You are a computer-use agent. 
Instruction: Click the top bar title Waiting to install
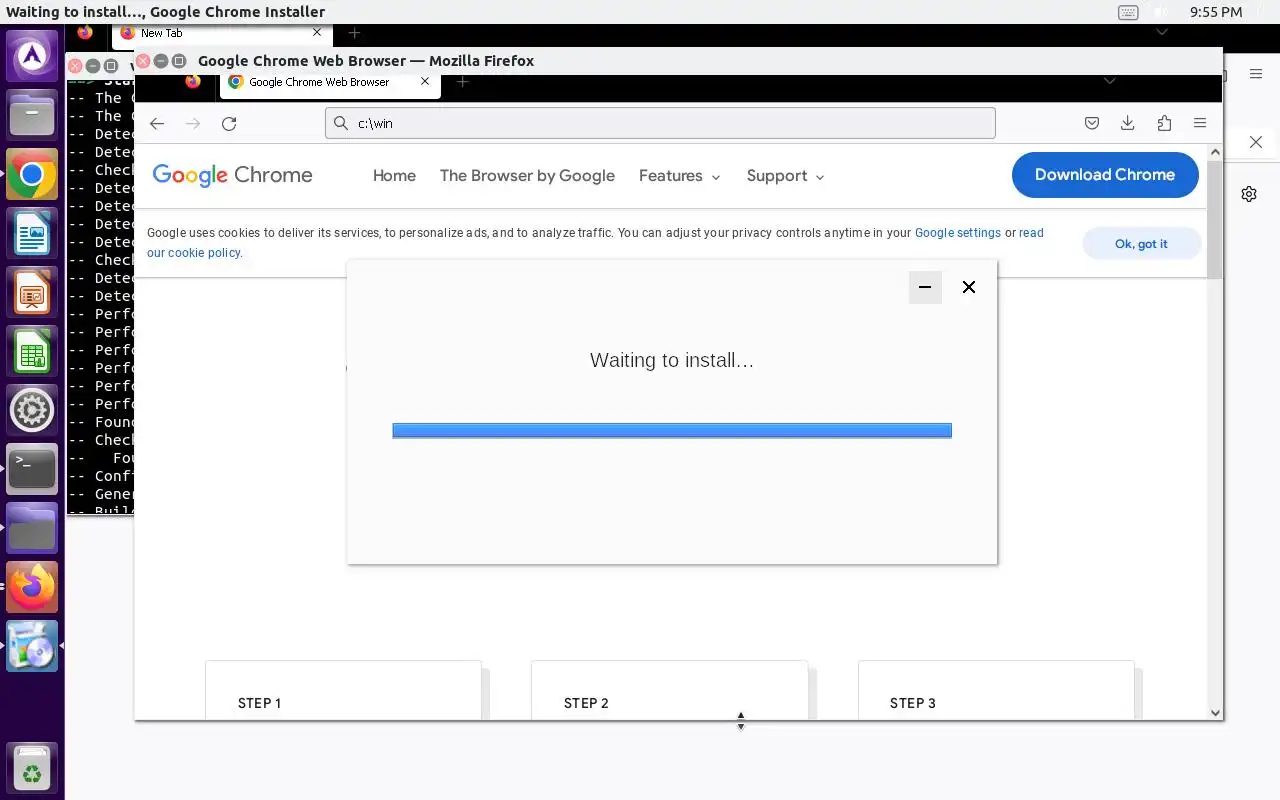166,12
